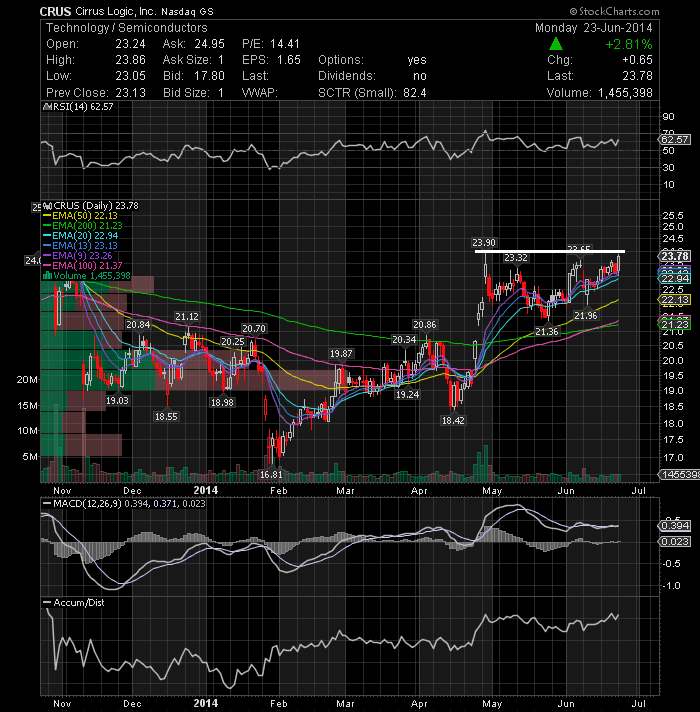700x712 pixels.
Task: Click the RSI(14) 62.57 indicator label
Action: (x=83, y=107)
